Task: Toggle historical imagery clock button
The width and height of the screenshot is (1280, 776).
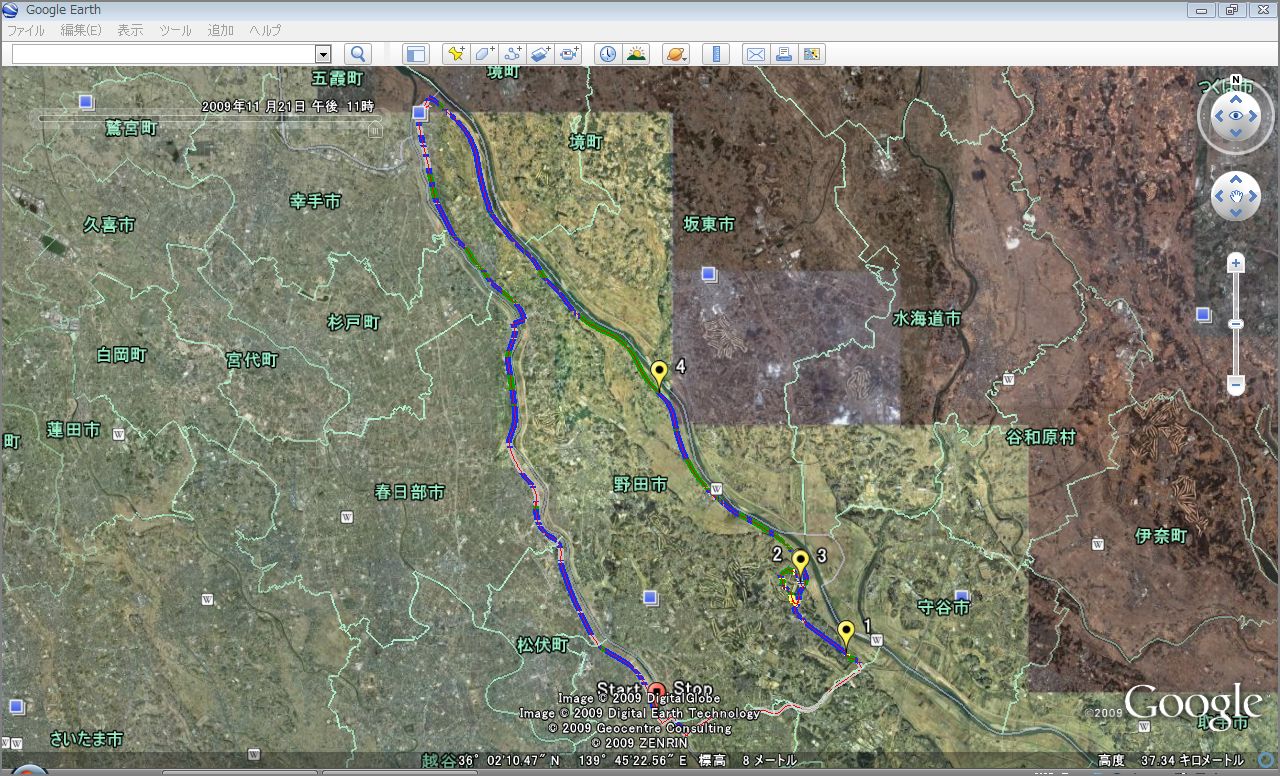Action: point(607,54)
